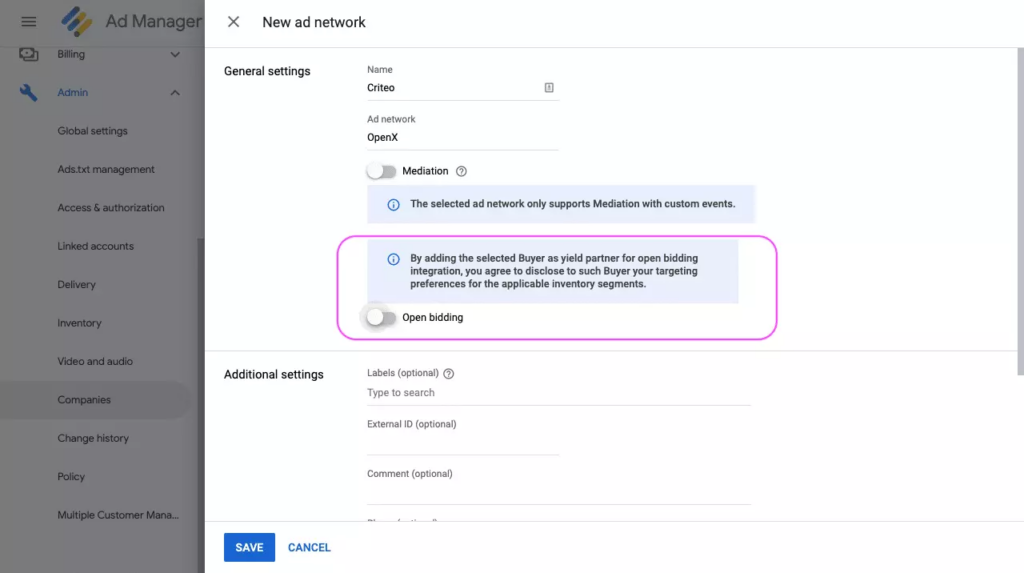Click the Additional settings heading
Viewport: 1024px width, 573px height.
274,374
